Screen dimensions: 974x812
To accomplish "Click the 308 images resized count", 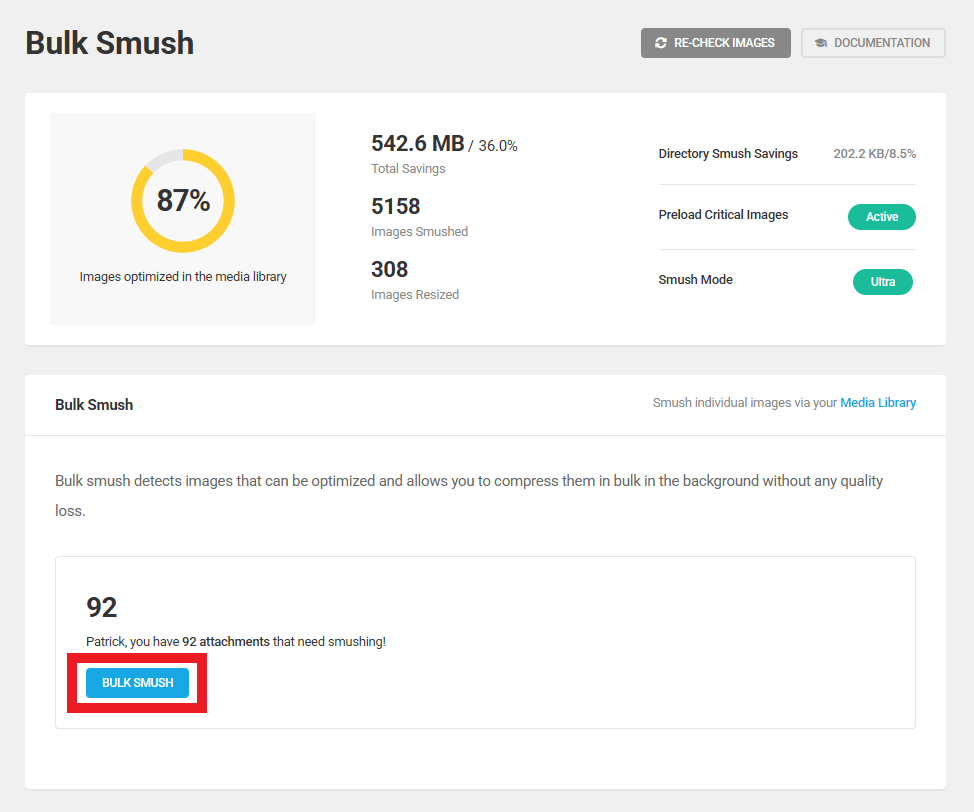I will [390, 270].
